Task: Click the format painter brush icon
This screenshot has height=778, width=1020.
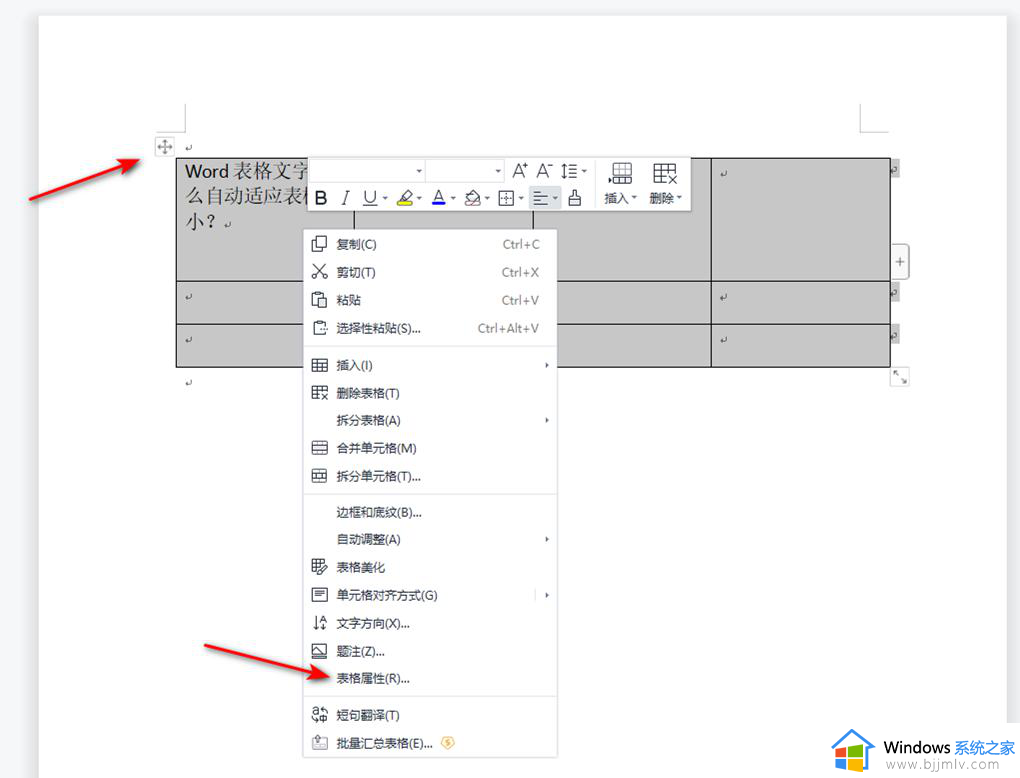Action: point(574,198)
